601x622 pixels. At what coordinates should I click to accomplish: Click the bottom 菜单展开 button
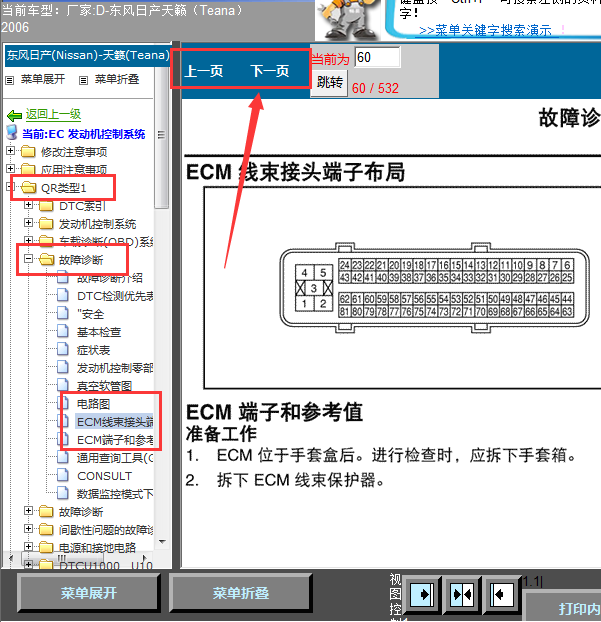[89, 593]
